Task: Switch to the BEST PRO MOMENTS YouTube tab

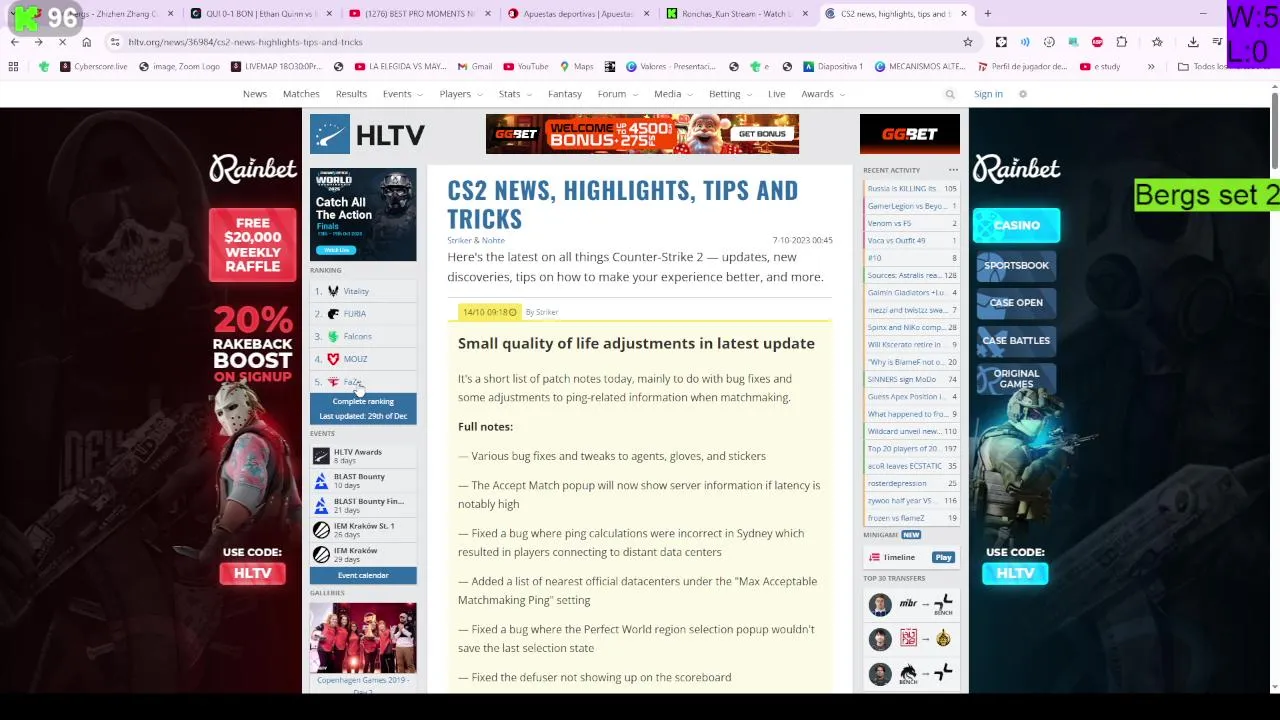Action: (x=420, y=14)
